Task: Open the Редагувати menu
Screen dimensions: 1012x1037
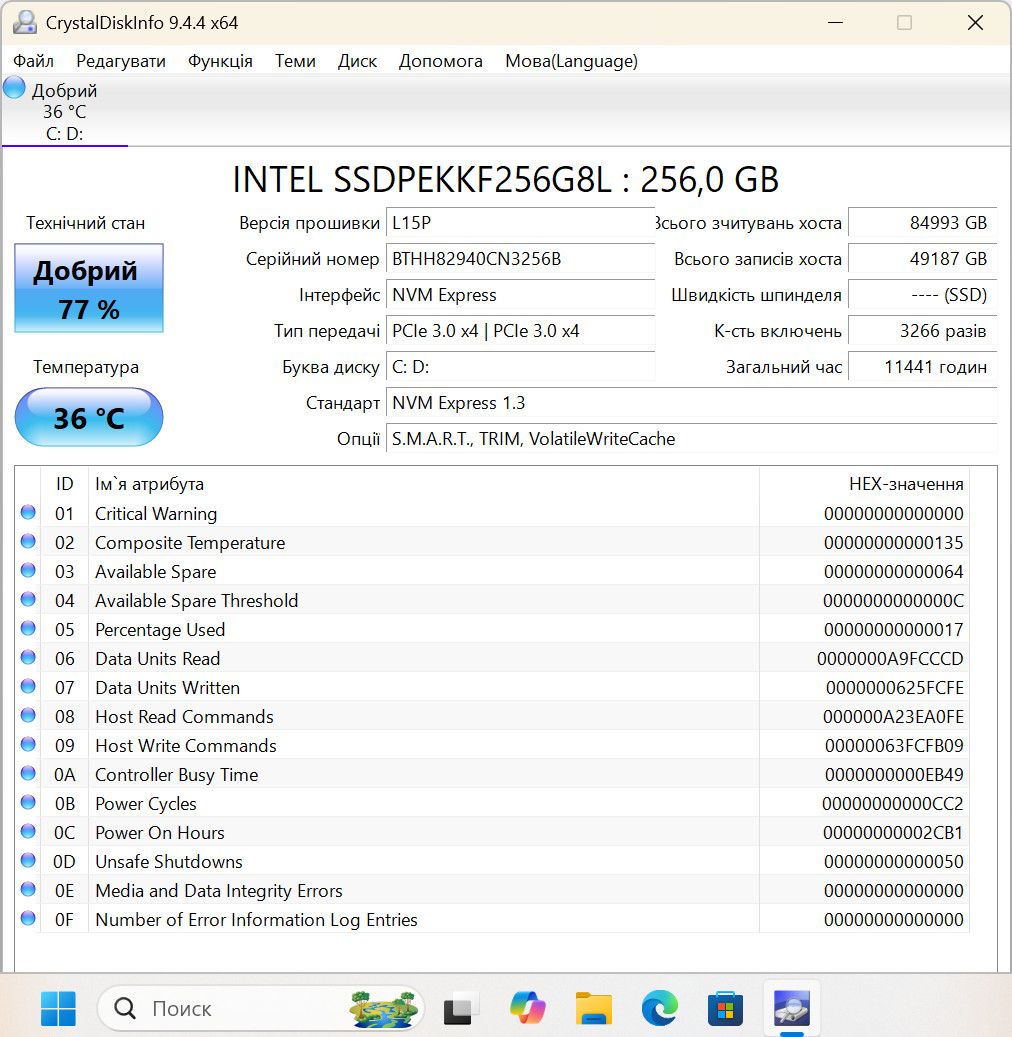Action: [x=120, y=61]
